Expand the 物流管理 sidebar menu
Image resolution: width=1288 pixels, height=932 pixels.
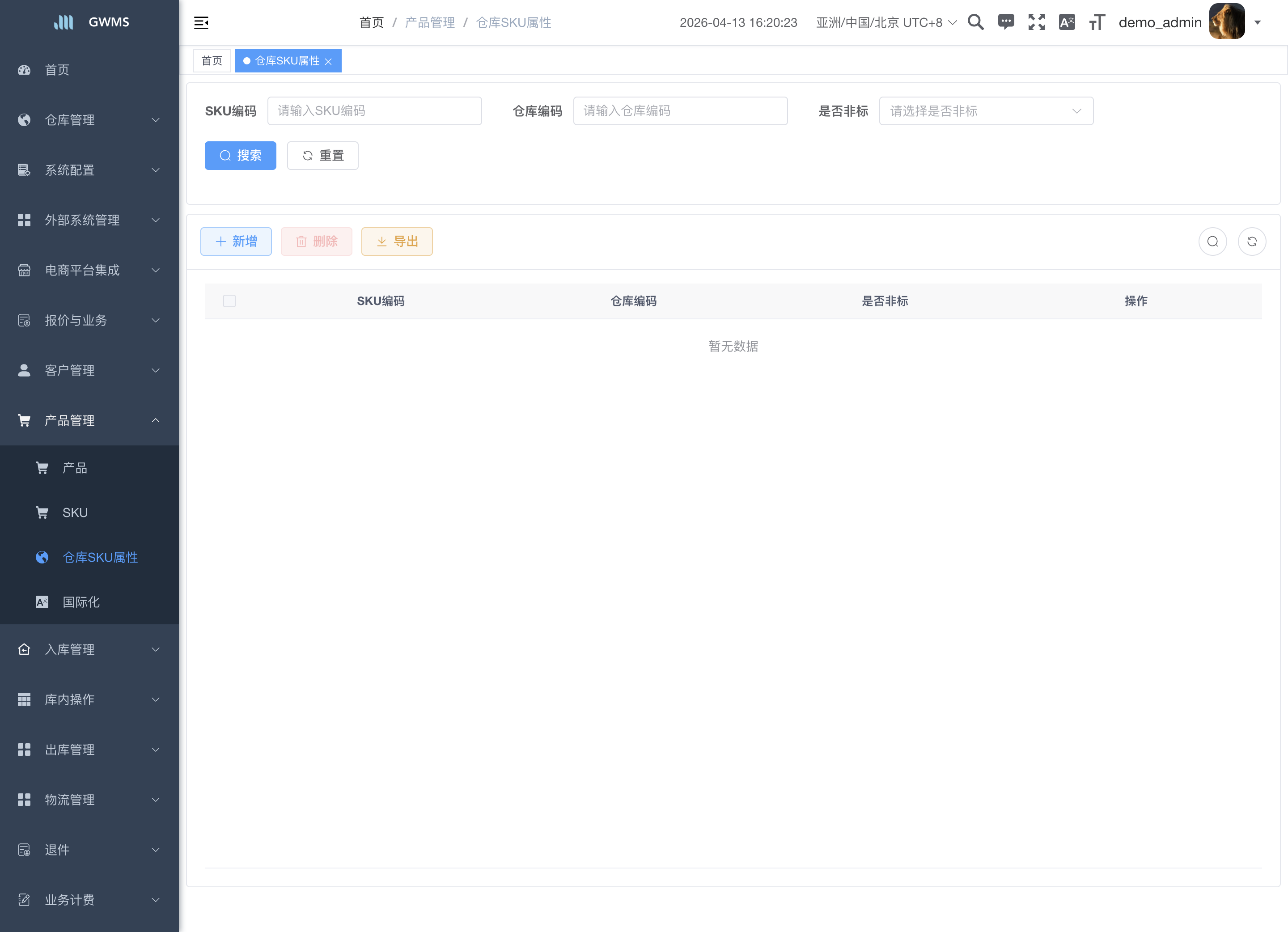tap(89, 800)
